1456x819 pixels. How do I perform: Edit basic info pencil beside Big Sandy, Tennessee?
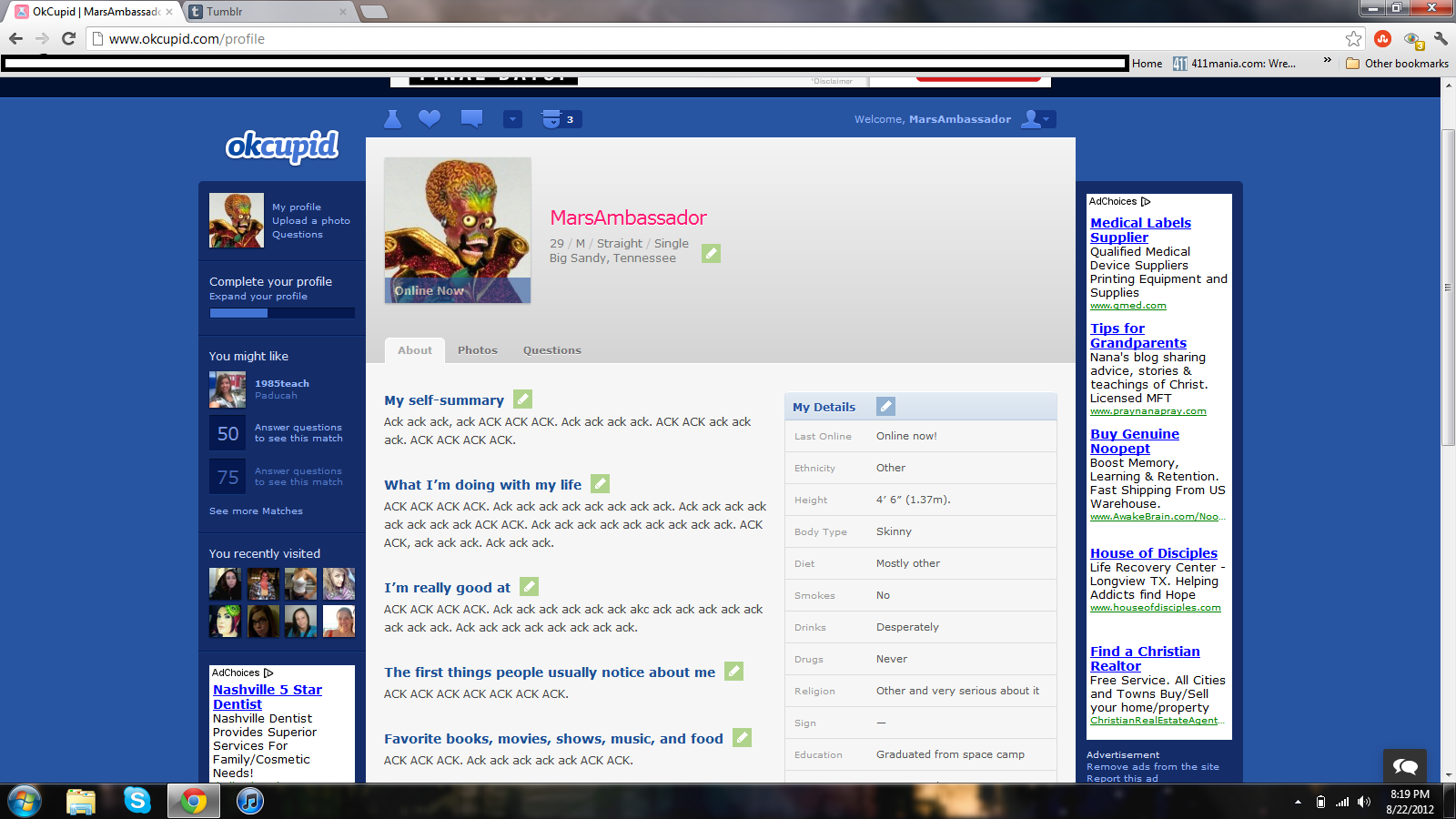pyautogui.click(x=711, y=253)
